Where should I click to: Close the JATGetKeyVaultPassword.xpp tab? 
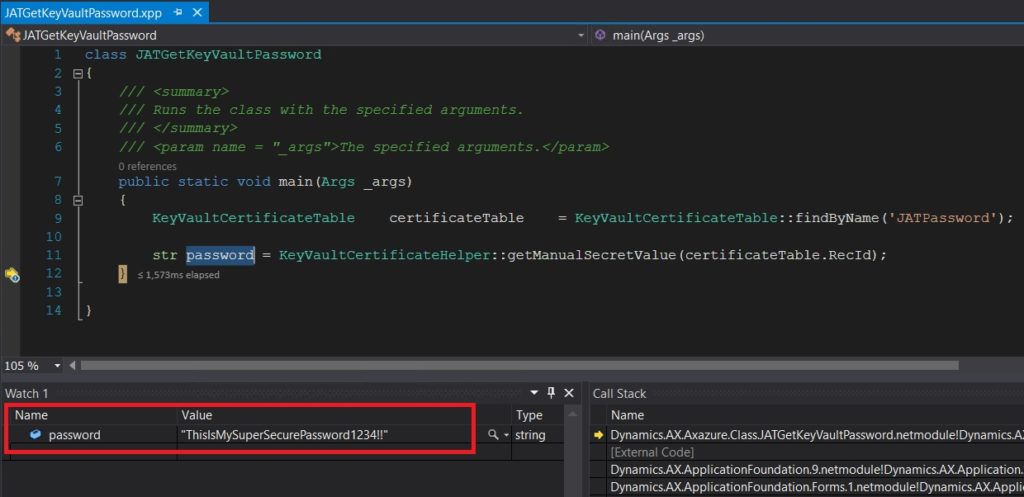[x=197, y=12]
